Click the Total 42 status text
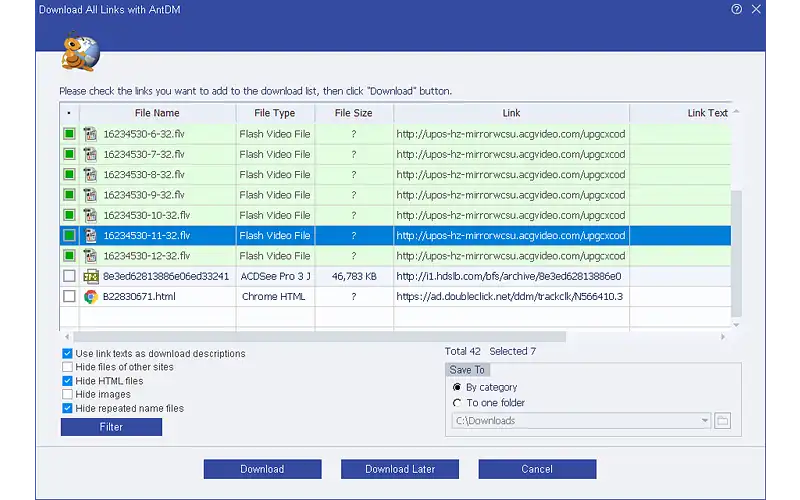Viewport: 800px width, 500px height. click(x=462, y=351)
